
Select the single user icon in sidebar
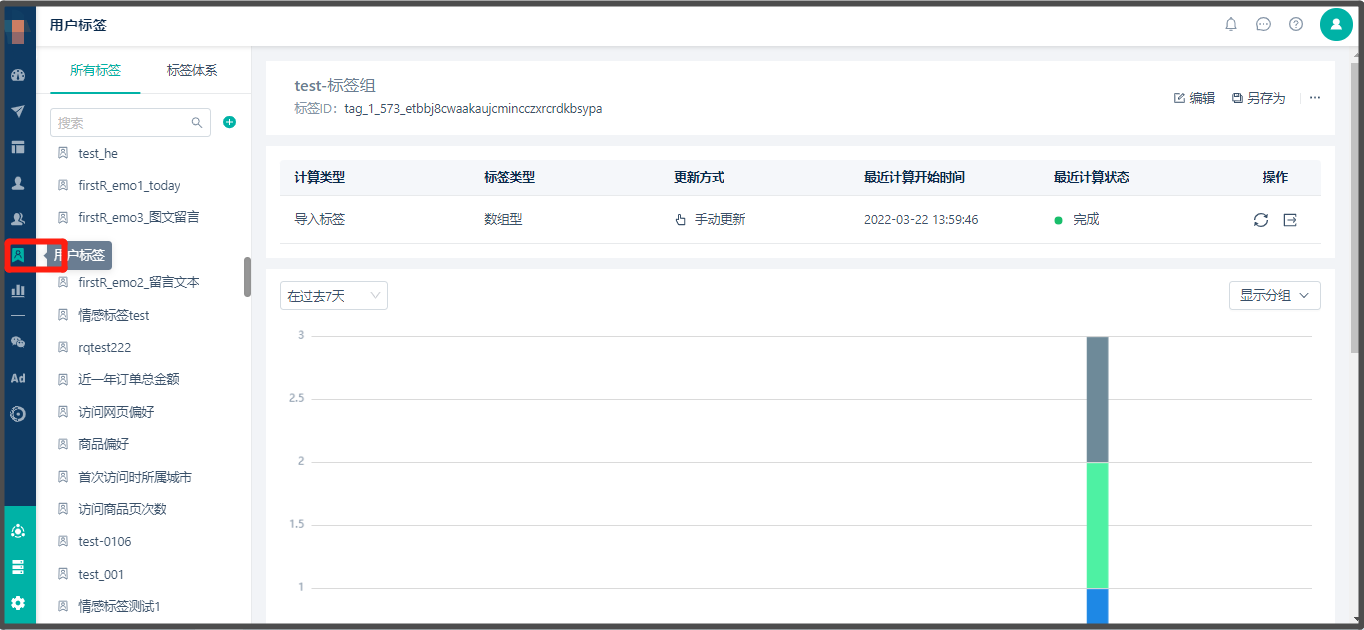pyautogui.click(x=18, y=183)
